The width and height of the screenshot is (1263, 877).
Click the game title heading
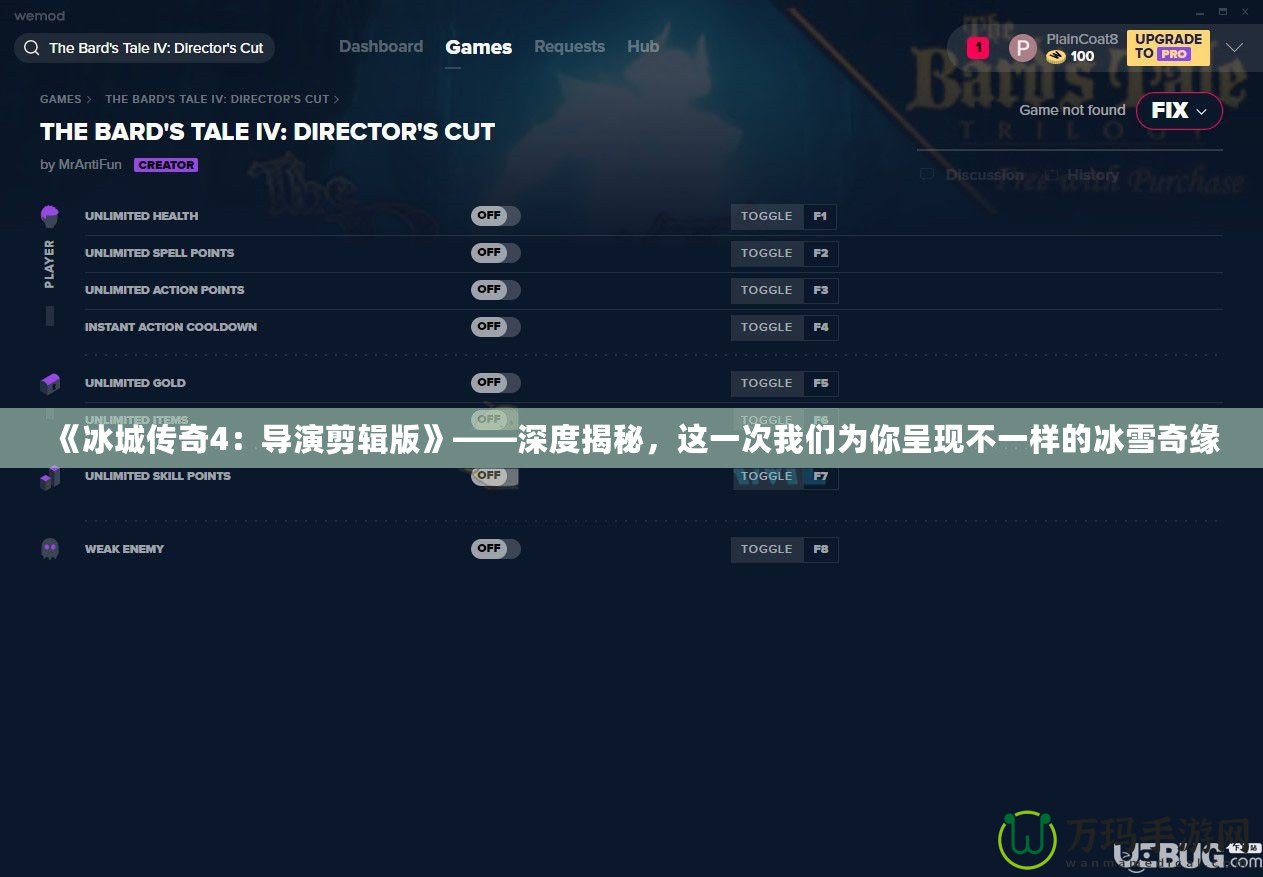267,132
